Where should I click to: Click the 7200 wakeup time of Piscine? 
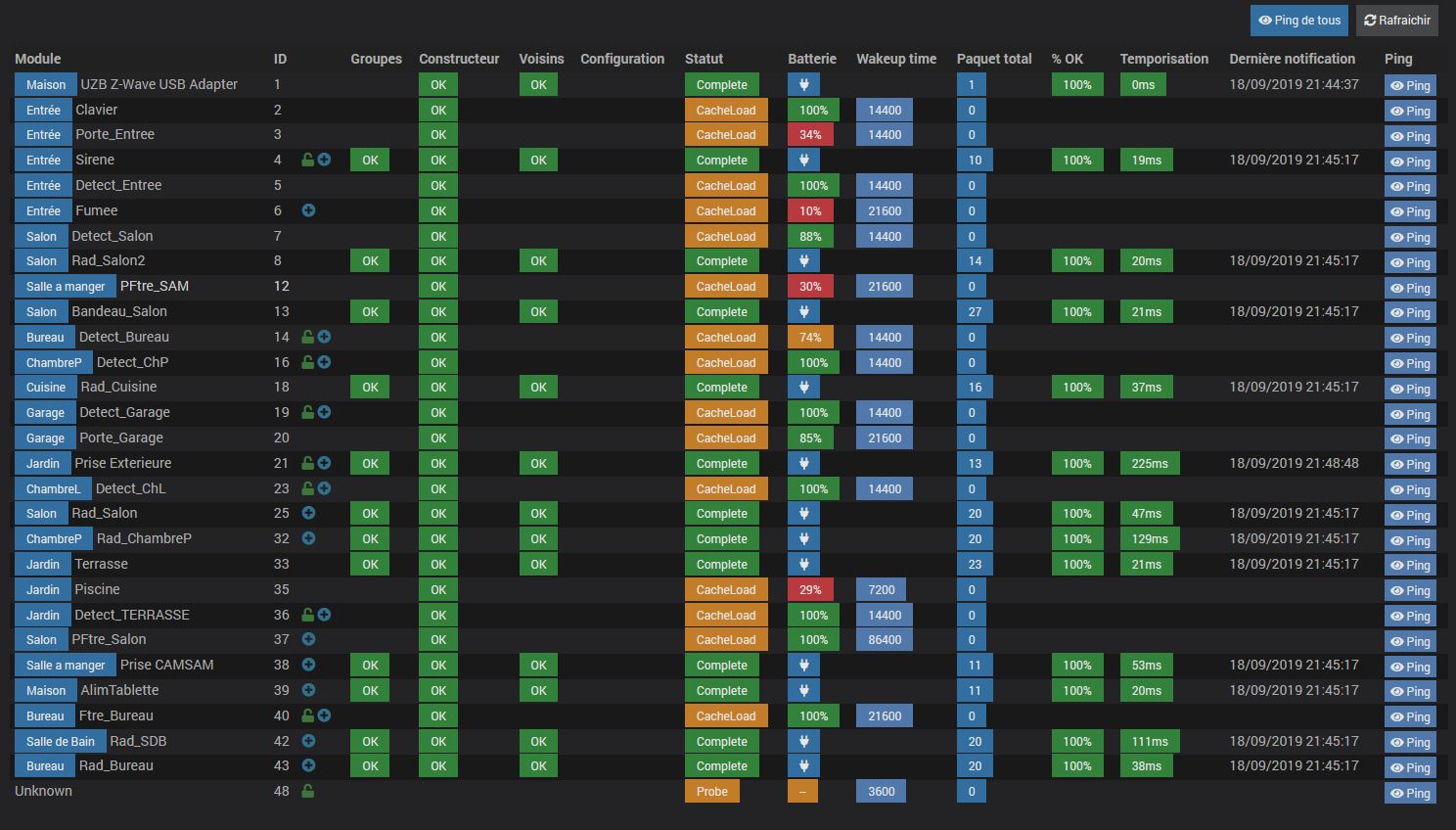tap(882, 590)
